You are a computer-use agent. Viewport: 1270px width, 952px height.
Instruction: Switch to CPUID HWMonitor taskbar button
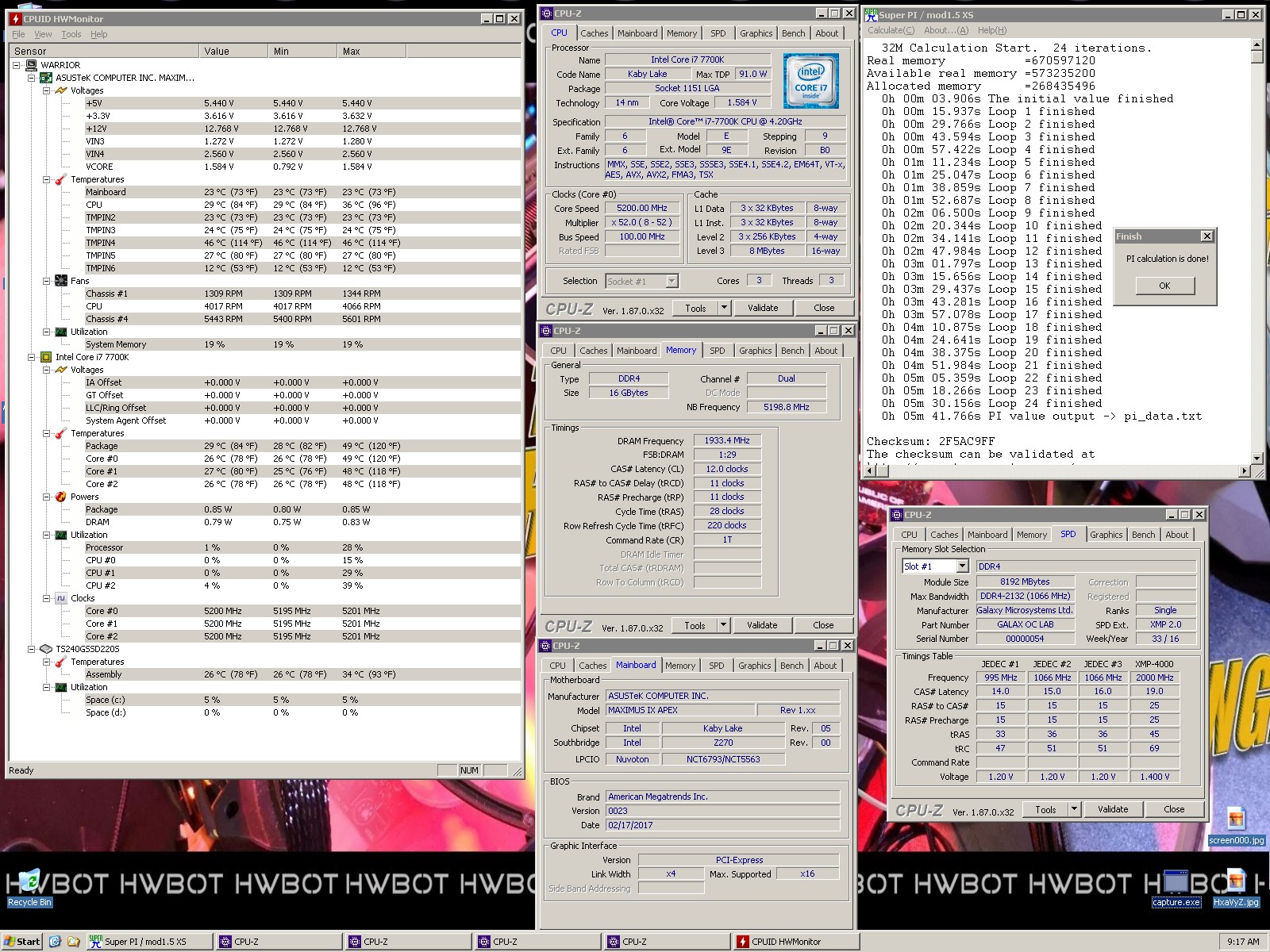[796, 942]
